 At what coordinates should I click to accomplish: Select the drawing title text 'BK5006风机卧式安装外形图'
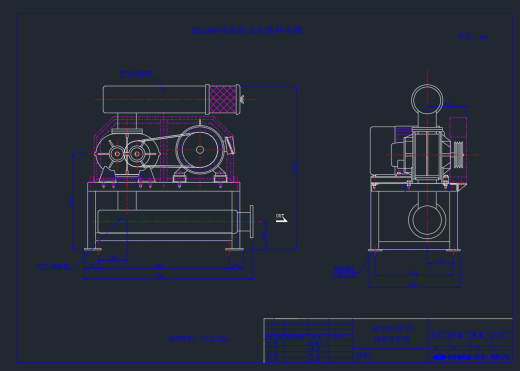point(247,30)
